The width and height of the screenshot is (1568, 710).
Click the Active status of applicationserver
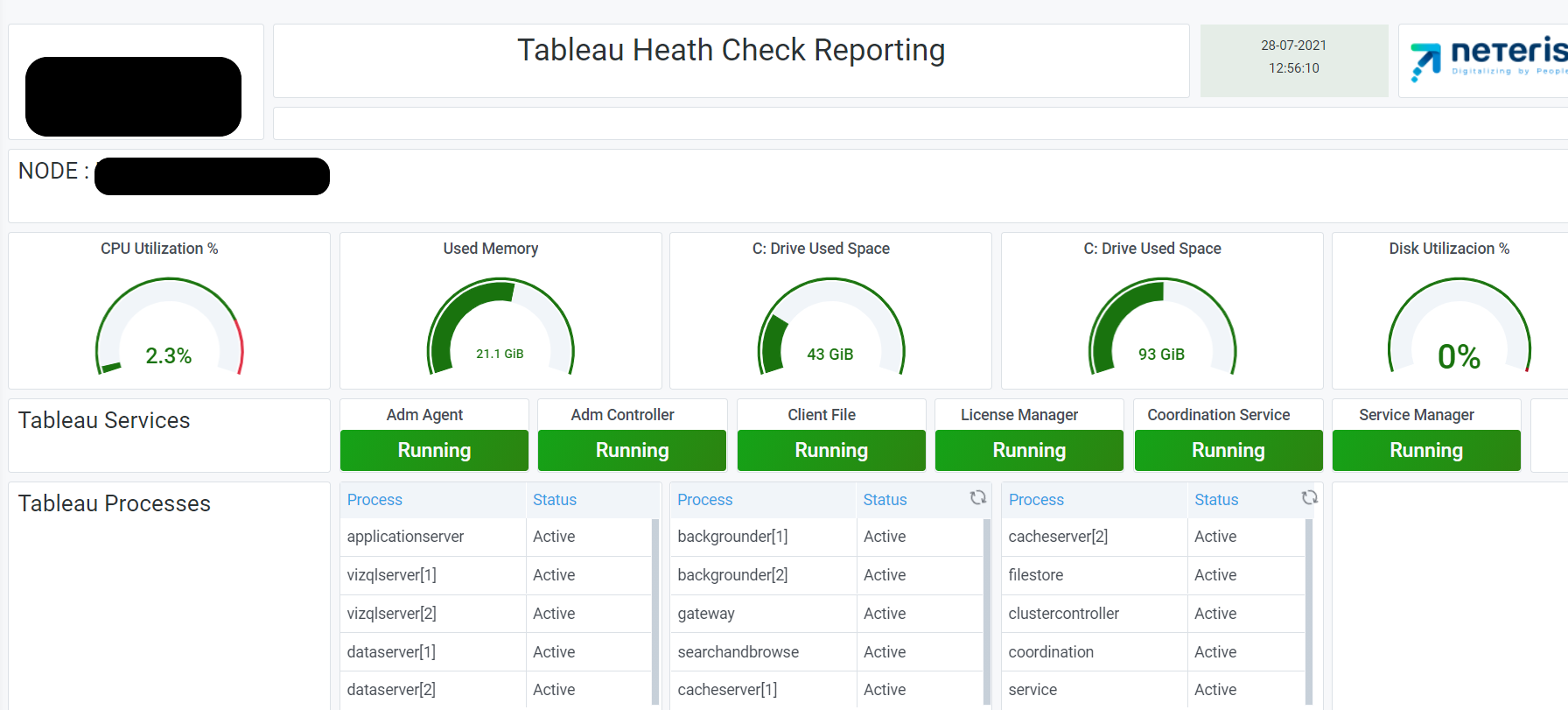tap(554, 537)
